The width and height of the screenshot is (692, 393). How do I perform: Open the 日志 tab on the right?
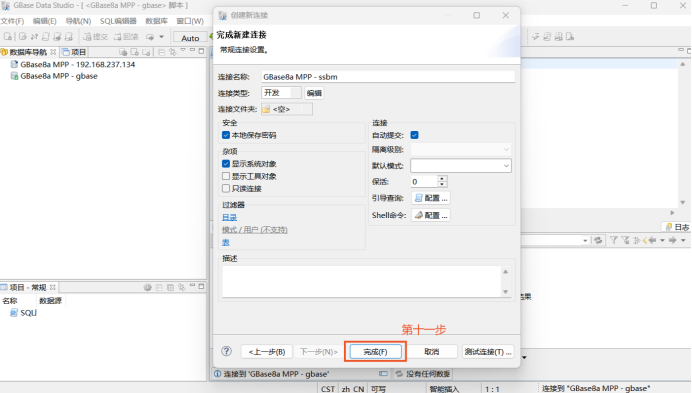click(x=677, y=227)
